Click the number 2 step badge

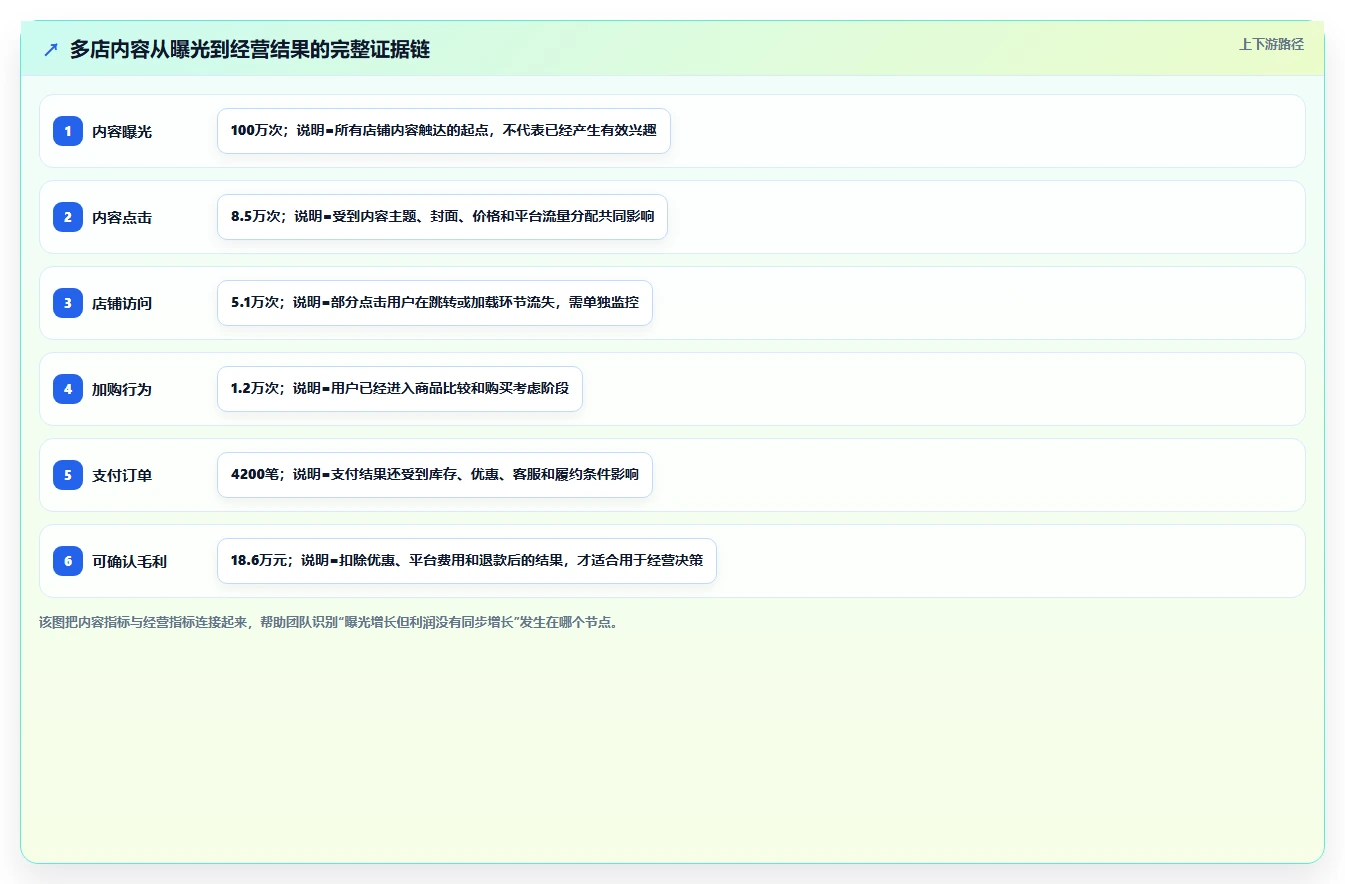click(x=68, y=217)
